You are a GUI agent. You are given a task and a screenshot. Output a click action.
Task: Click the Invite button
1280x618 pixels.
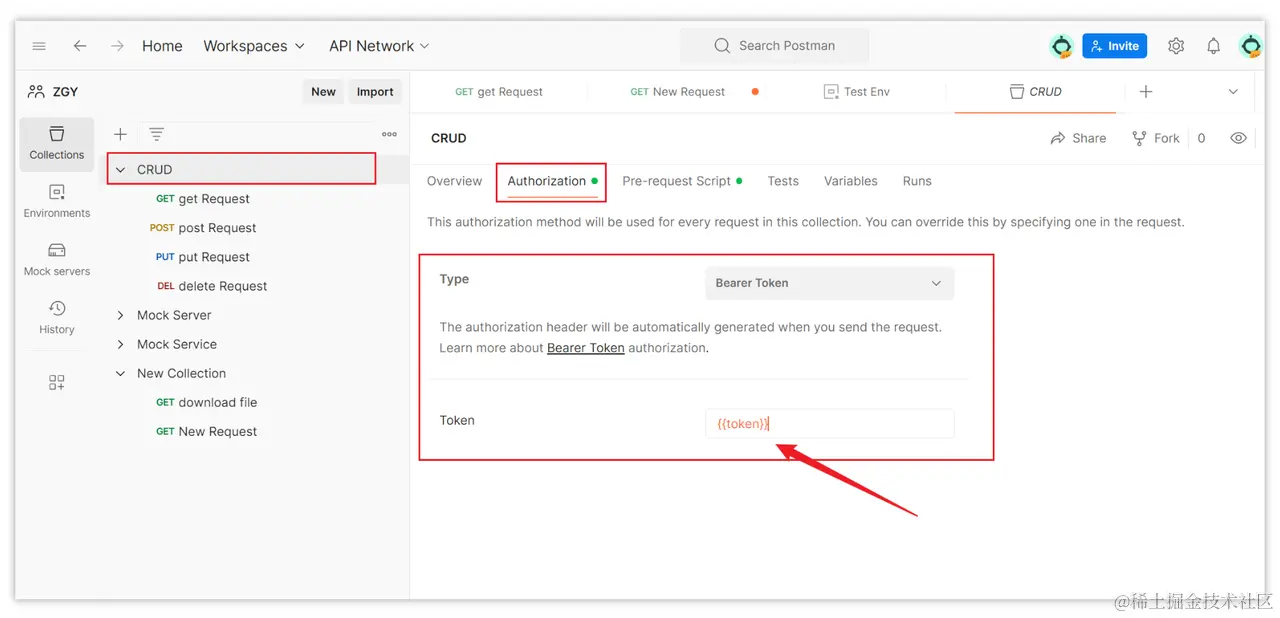(1114, 46)
